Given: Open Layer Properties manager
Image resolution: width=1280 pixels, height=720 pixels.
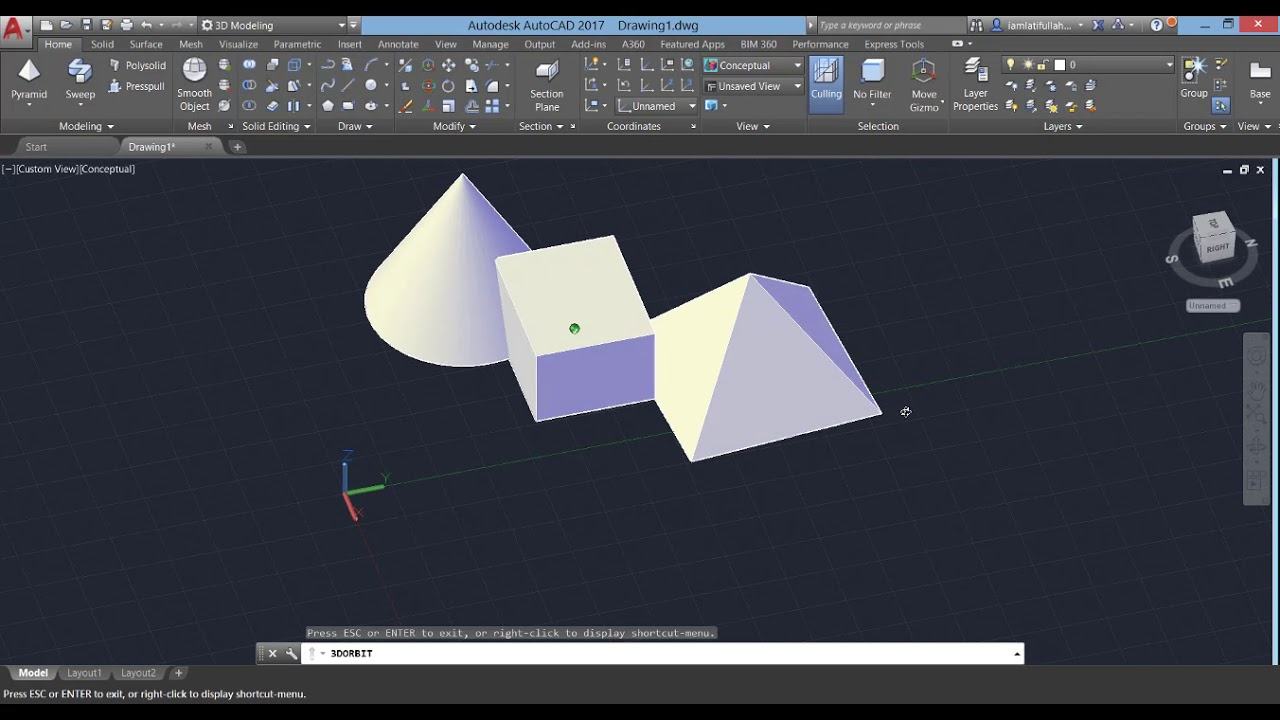Looking at the screenshot, I should 975,84.
